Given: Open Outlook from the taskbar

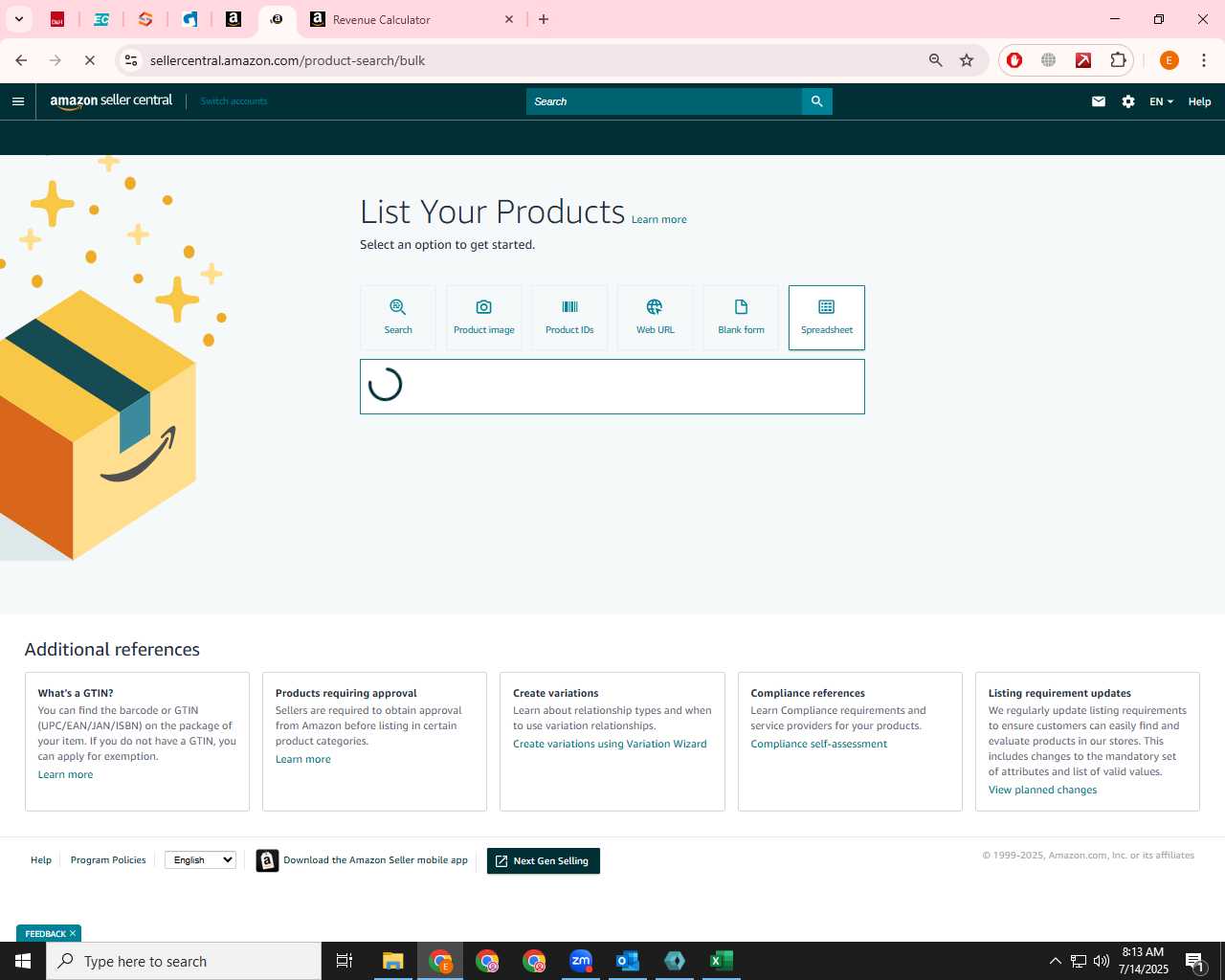Looking at the screenshot, I should [628, 961].
